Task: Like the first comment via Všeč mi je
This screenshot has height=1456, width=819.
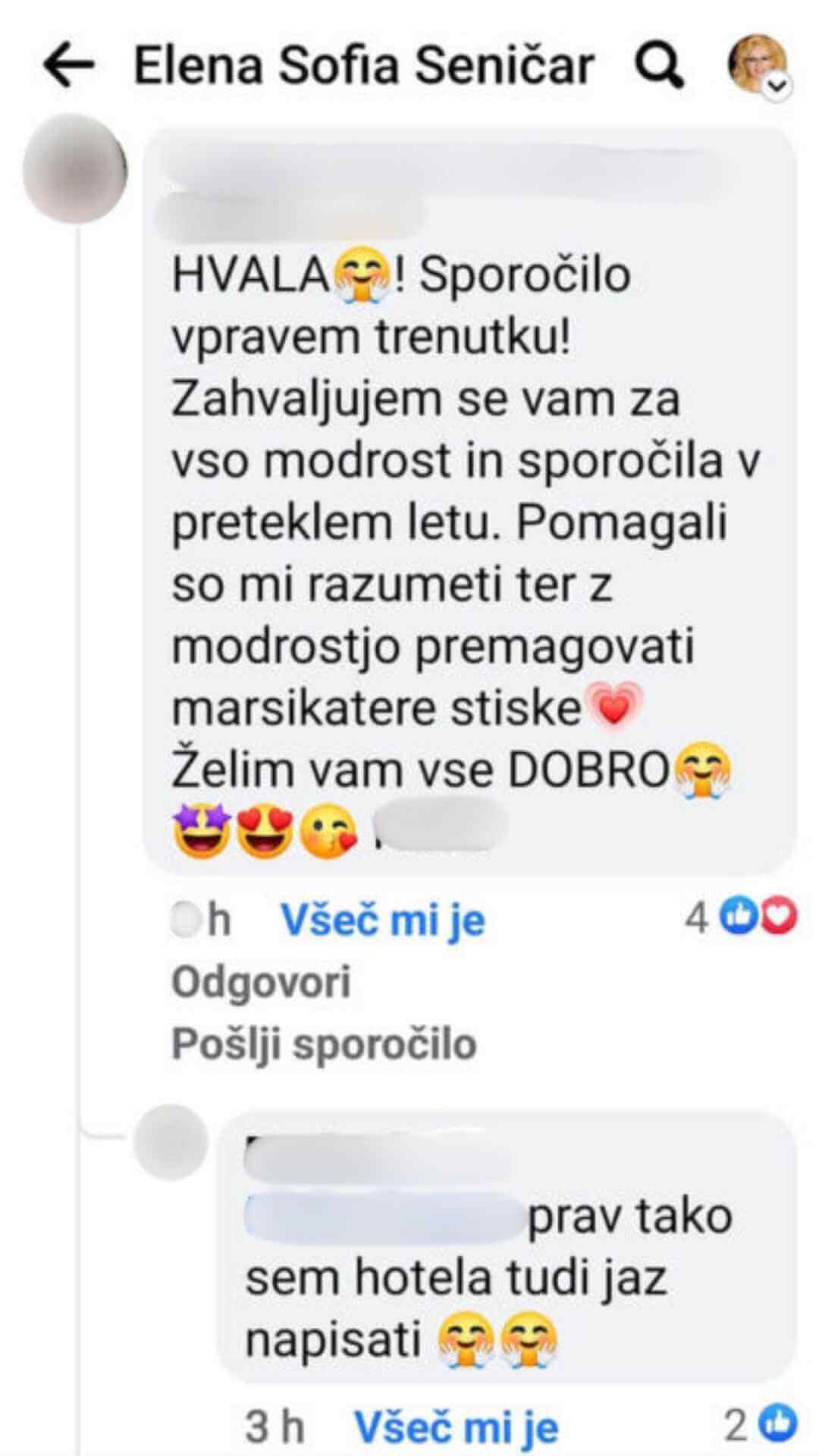Action: pos(383,920)
